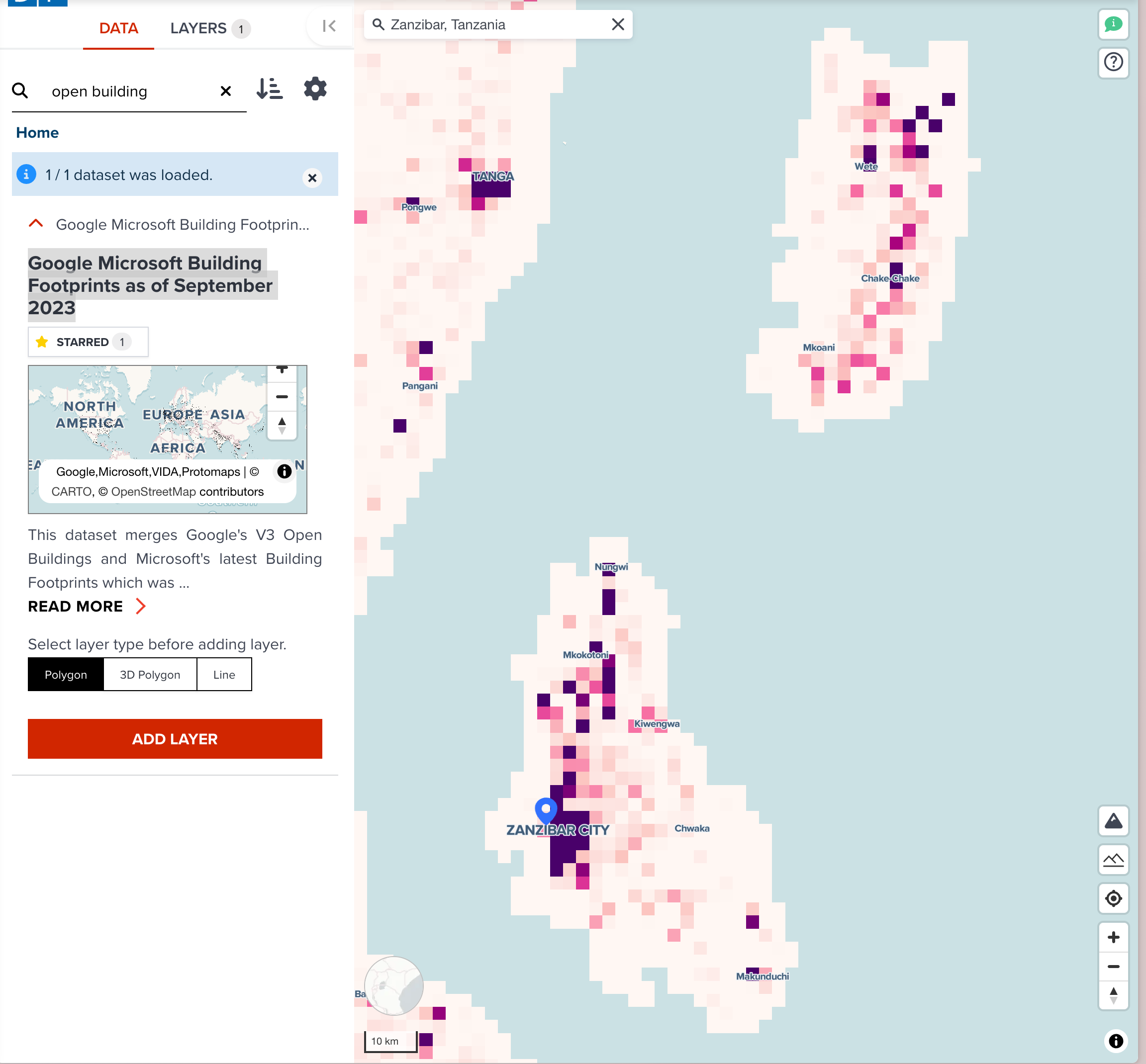Image resolution: width=1146 pixels, height=1064 pixels.
Task: Select the Polygon layer type
Action: (x=66, y=674)
